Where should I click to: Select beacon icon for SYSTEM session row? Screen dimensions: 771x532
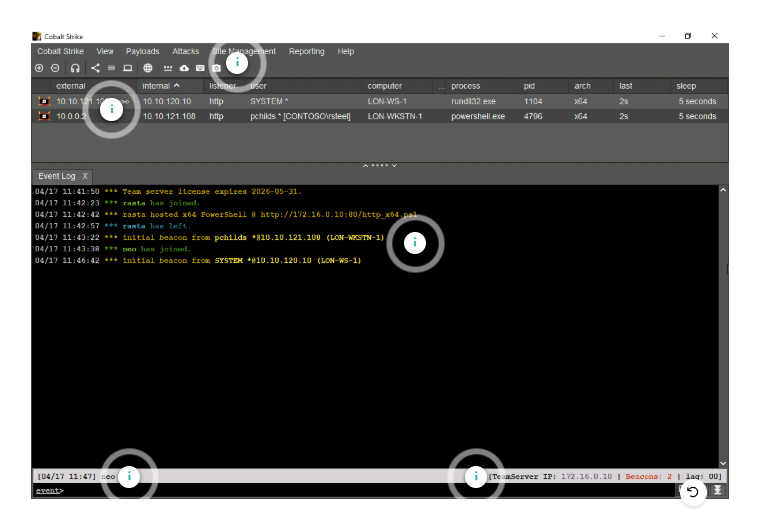tap(44, 101)
